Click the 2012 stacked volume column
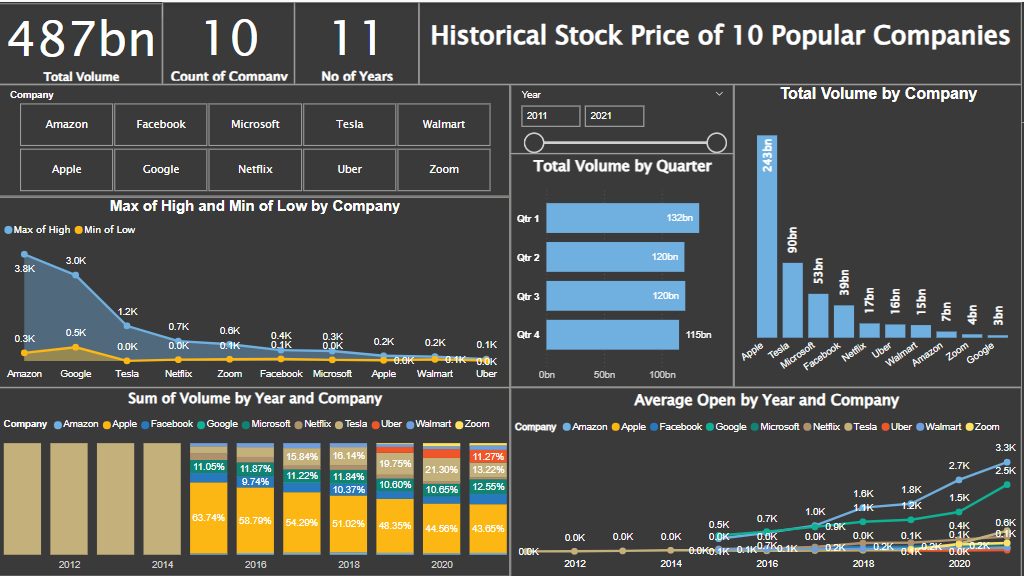This screenshot has width=1024, height=576. [x=69, y=499]
